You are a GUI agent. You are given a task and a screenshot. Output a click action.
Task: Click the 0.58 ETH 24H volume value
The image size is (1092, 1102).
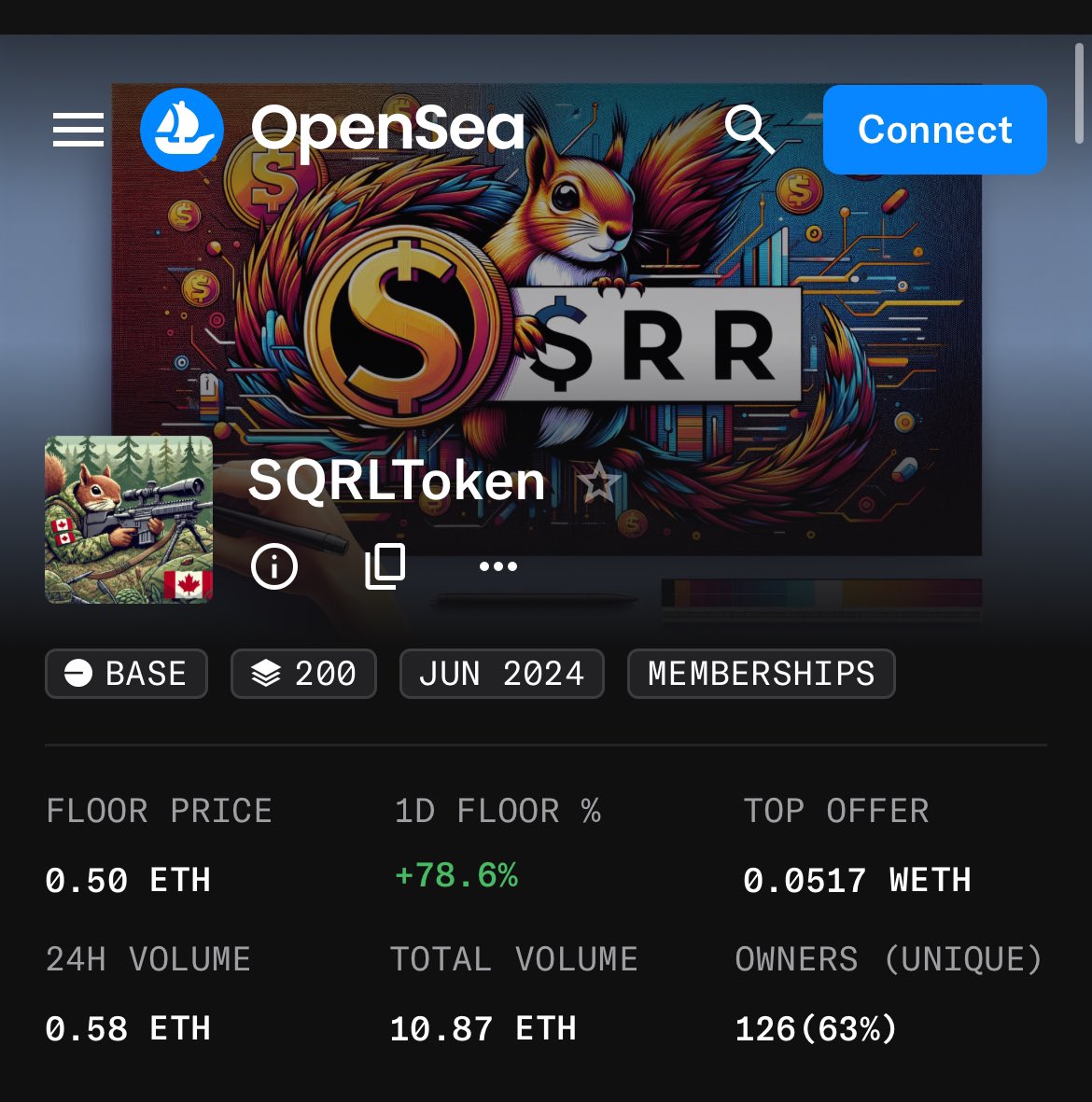[x=128, y=1029]
